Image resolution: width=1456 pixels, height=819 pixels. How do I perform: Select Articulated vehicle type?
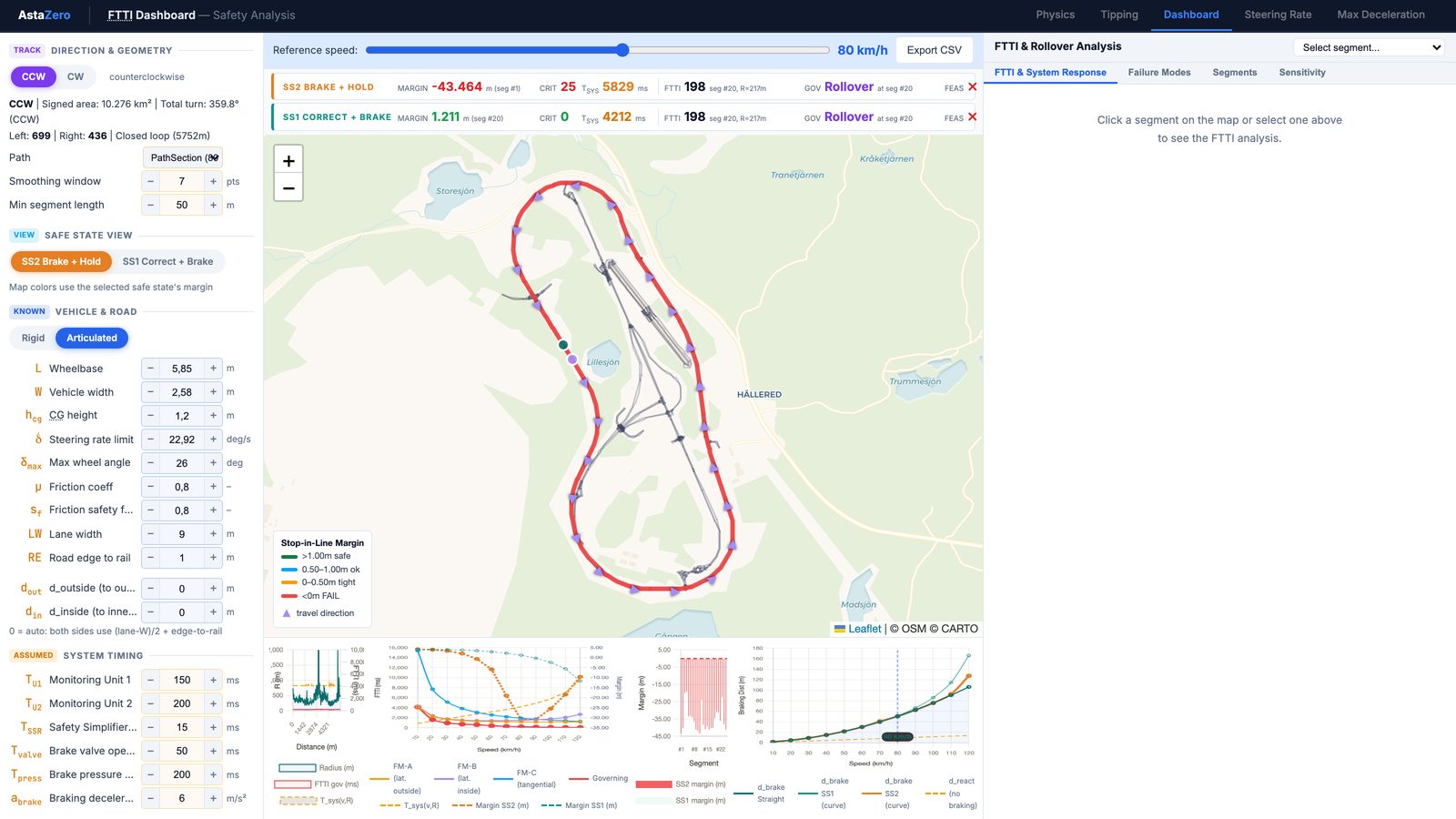[92, 339]
